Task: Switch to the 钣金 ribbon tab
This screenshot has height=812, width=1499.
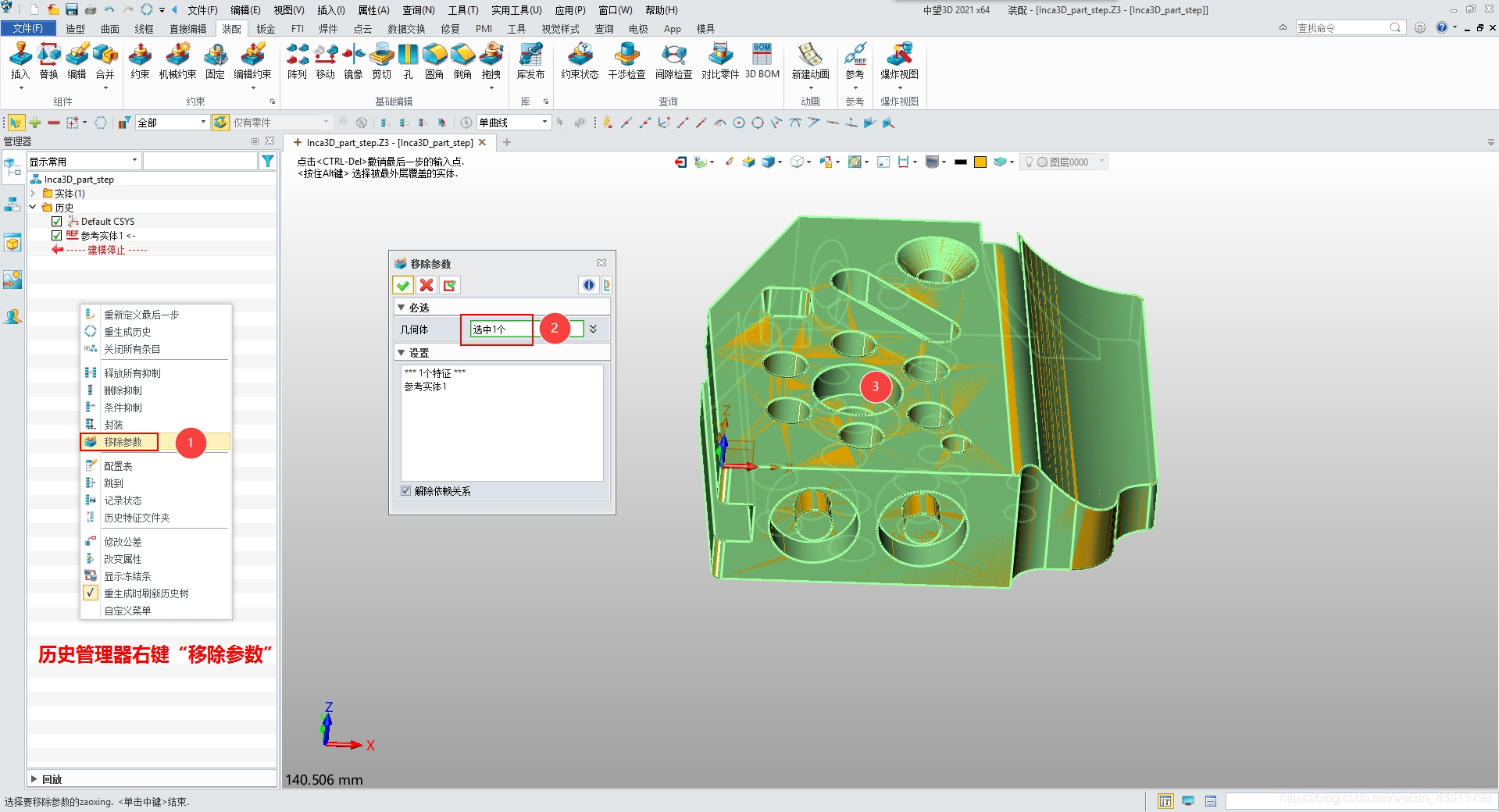Action: [266, 29]
